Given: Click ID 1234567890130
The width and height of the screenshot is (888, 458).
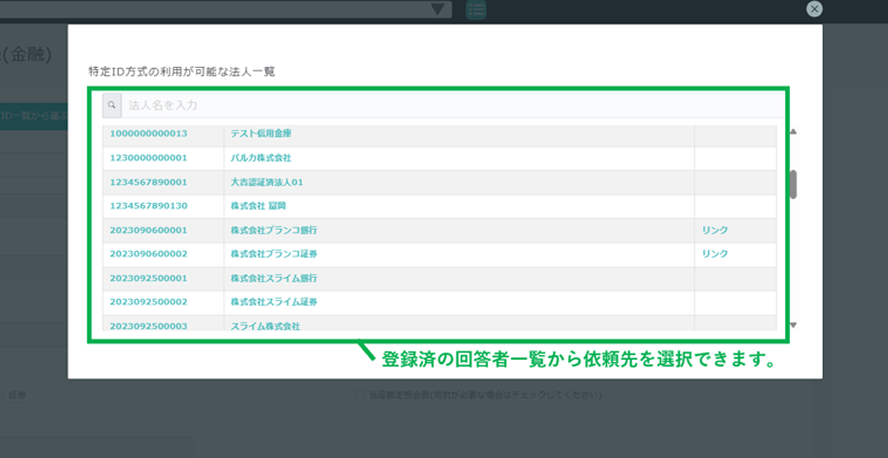Looking at the screenshot, I should coord(149,206).
